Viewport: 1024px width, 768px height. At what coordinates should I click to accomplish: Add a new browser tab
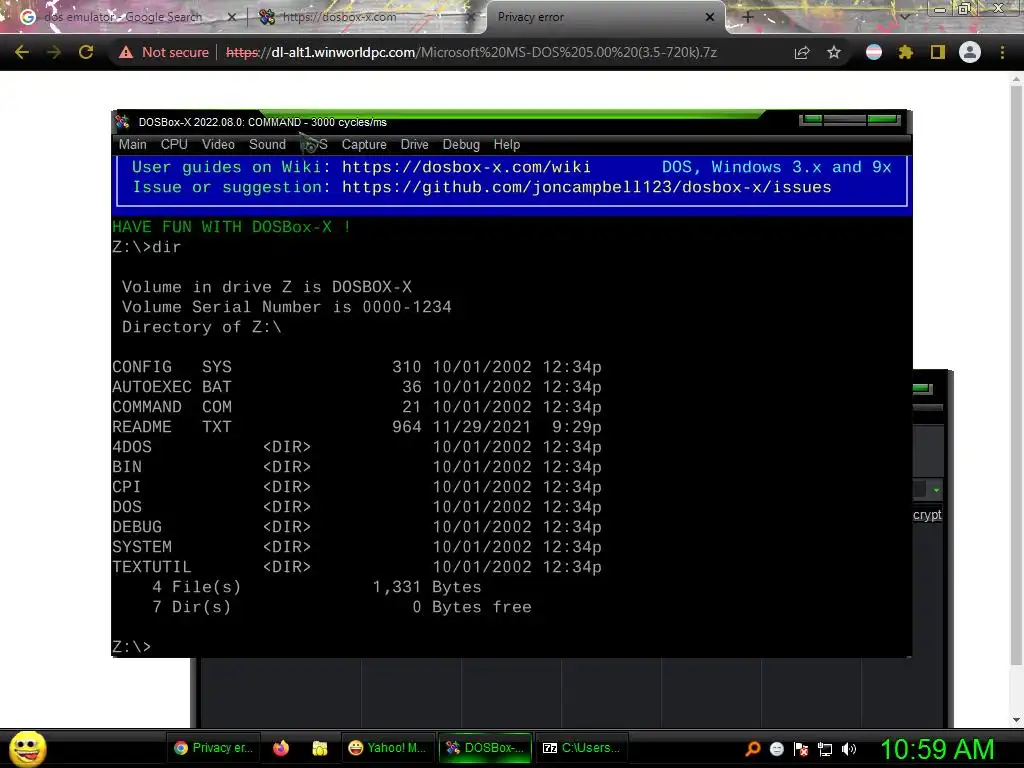pyautogui.click(x=748, y=17)
